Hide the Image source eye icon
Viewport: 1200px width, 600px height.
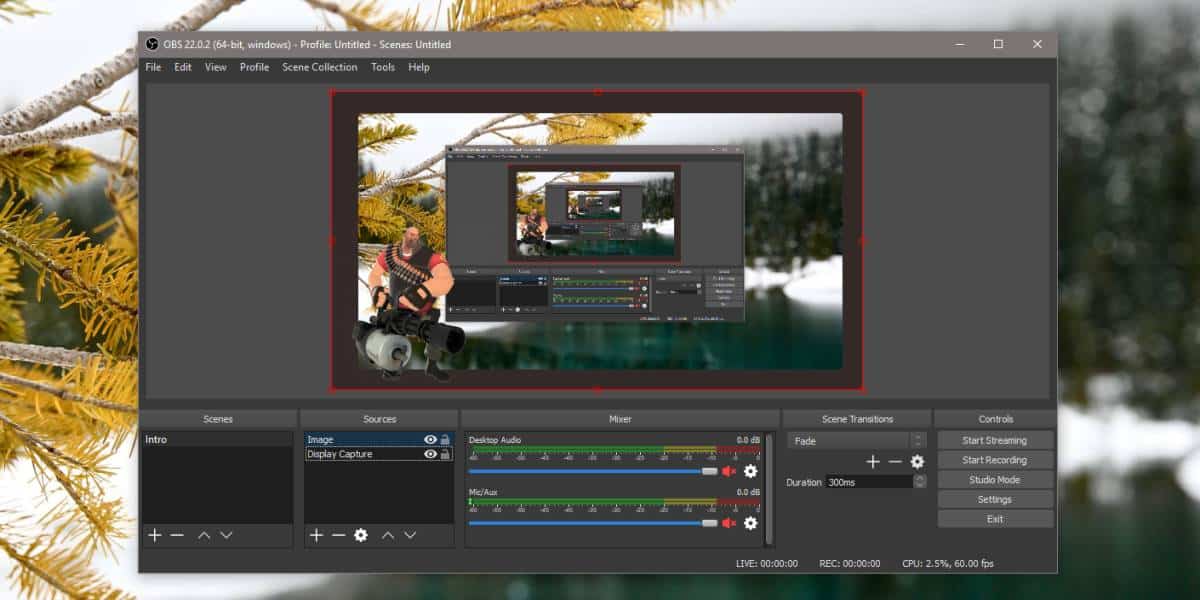430,440
